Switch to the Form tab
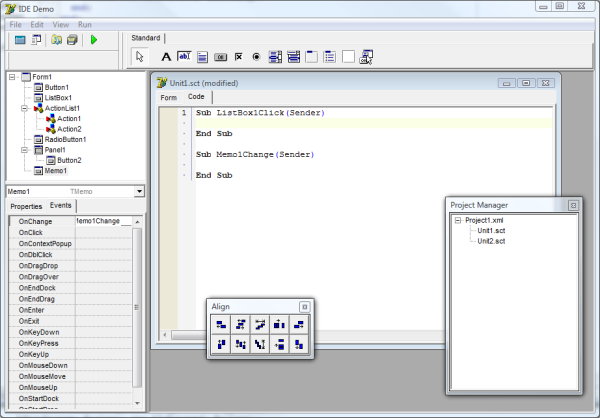 168,97
